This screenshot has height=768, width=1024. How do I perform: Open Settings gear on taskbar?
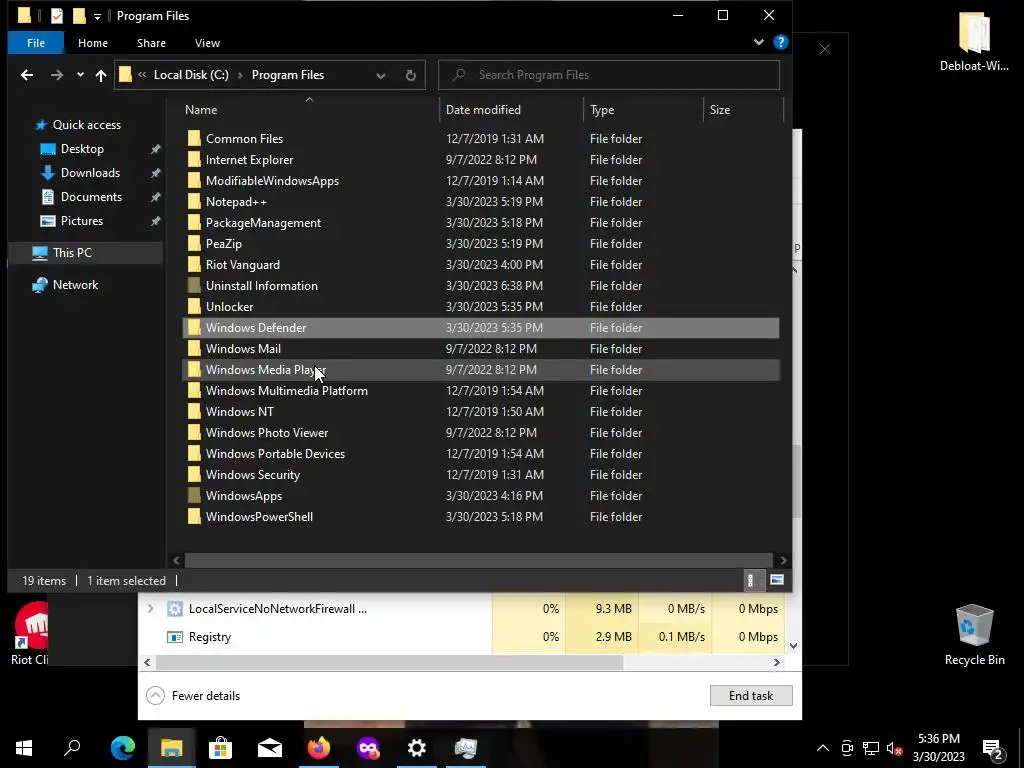pyautogui.click(x=417, y=748)
